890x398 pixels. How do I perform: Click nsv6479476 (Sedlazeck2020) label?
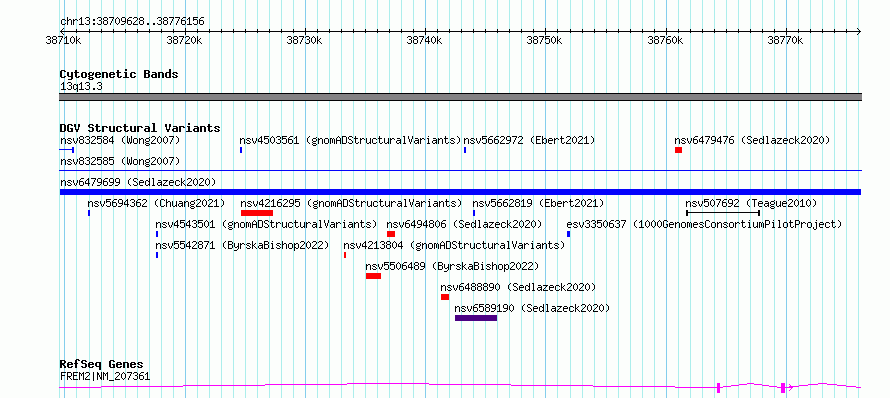[752, 140]
